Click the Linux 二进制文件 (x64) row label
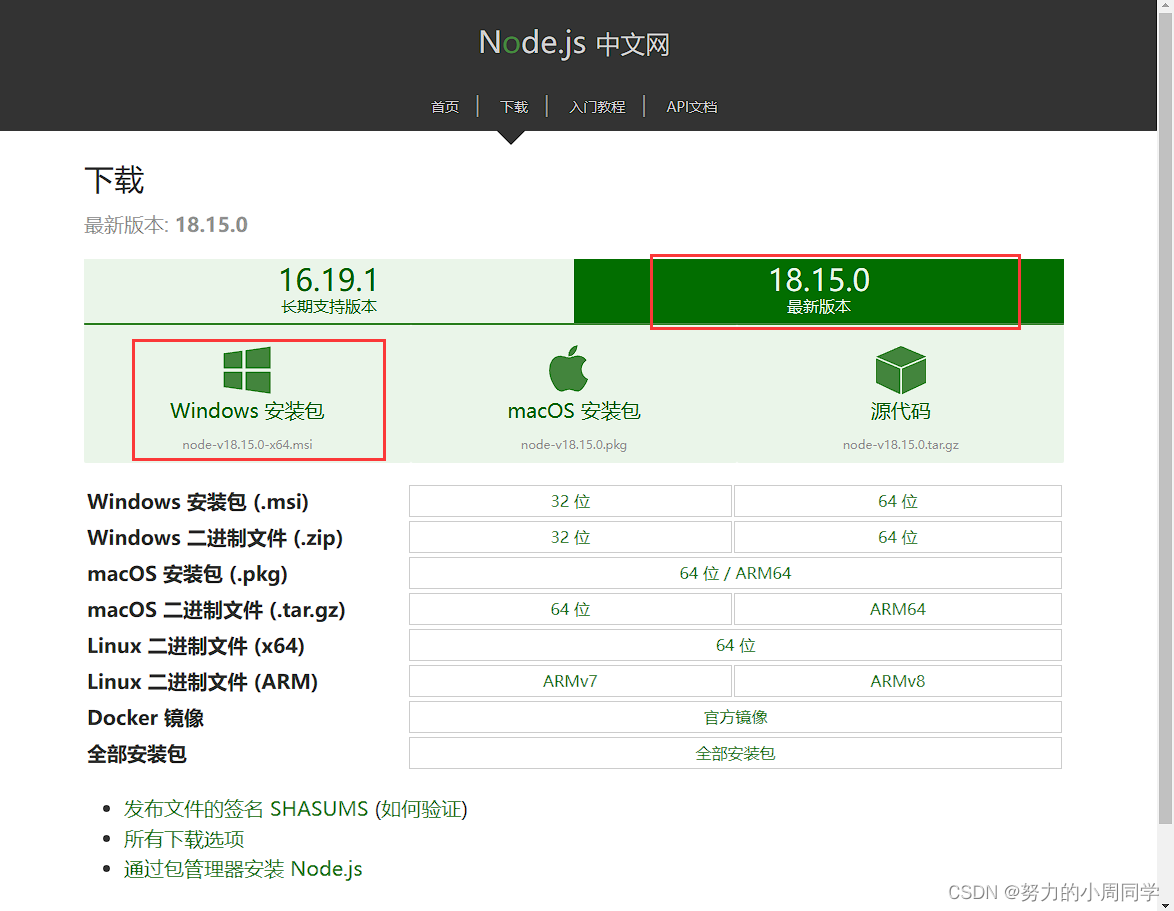 pyautogui.click(x=195, y=645)
